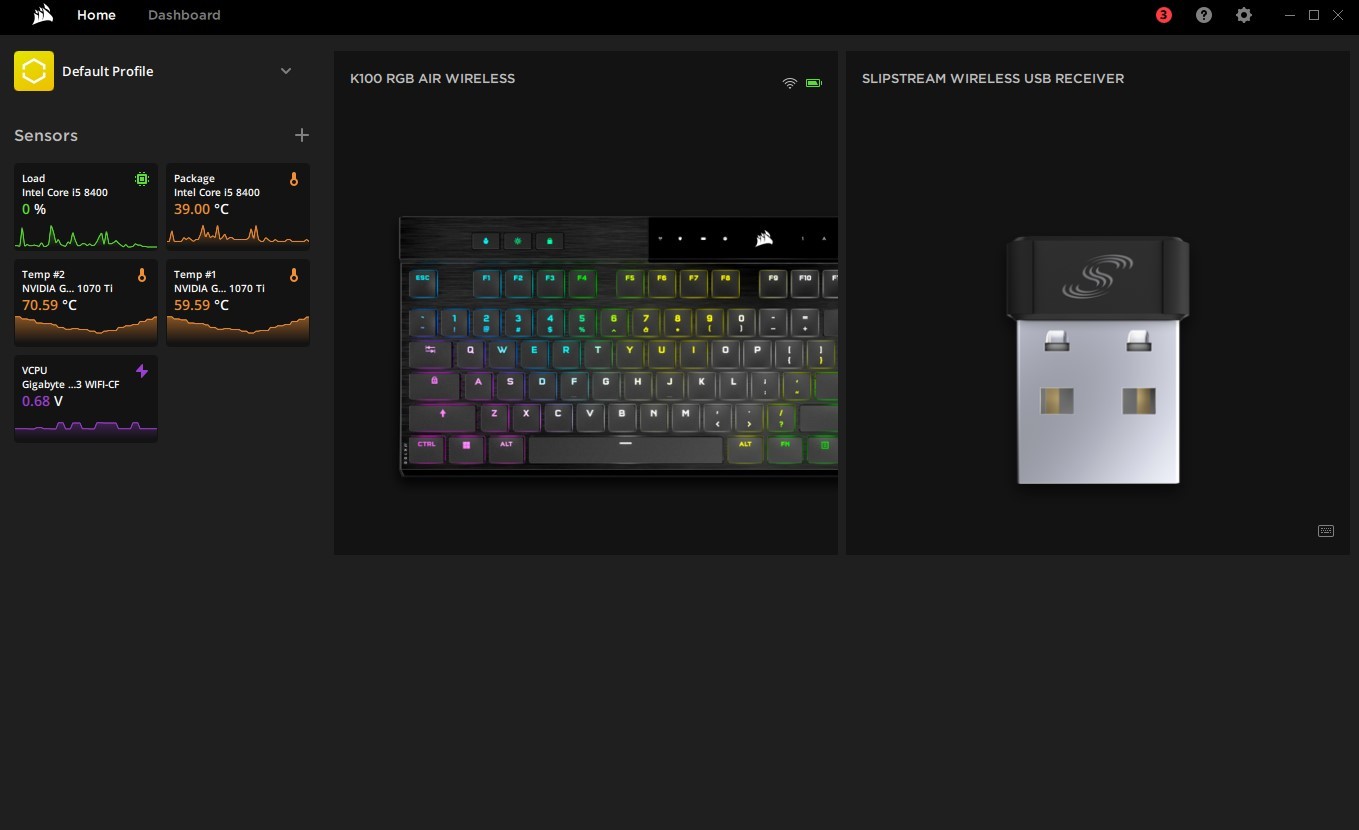Open the Dashboard tab
The width and height of the screenshot is (1359, 830).
pyautogui.click(x=184, y=15)
